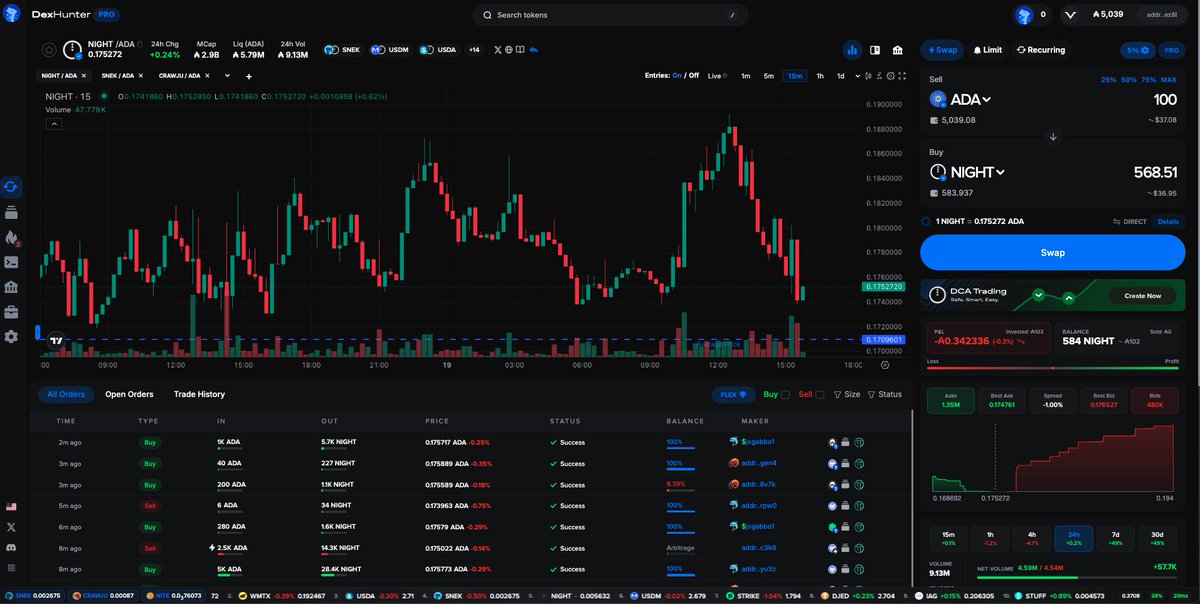Click the orders table scrollbar
Image resolution: width=1200 pixels, height=604 pixels.
tap(912, 496)
